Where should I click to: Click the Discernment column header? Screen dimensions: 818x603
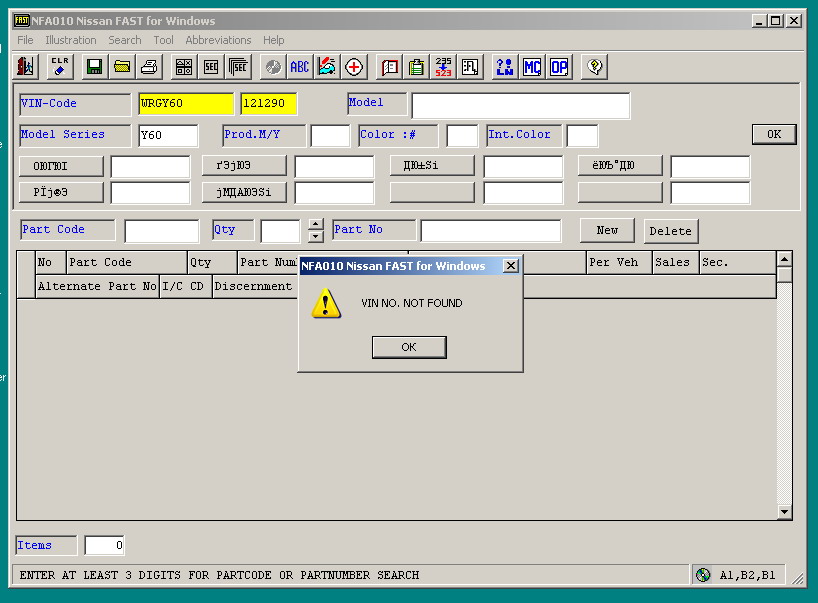(255, 286)
